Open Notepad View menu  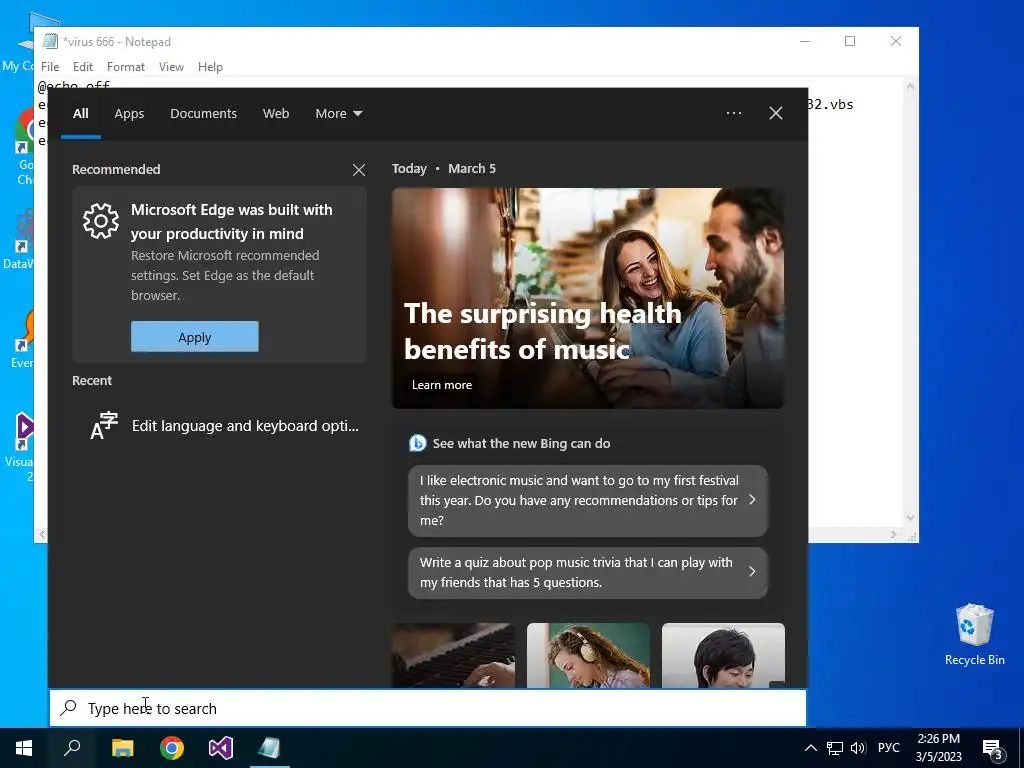coord(171,67)
